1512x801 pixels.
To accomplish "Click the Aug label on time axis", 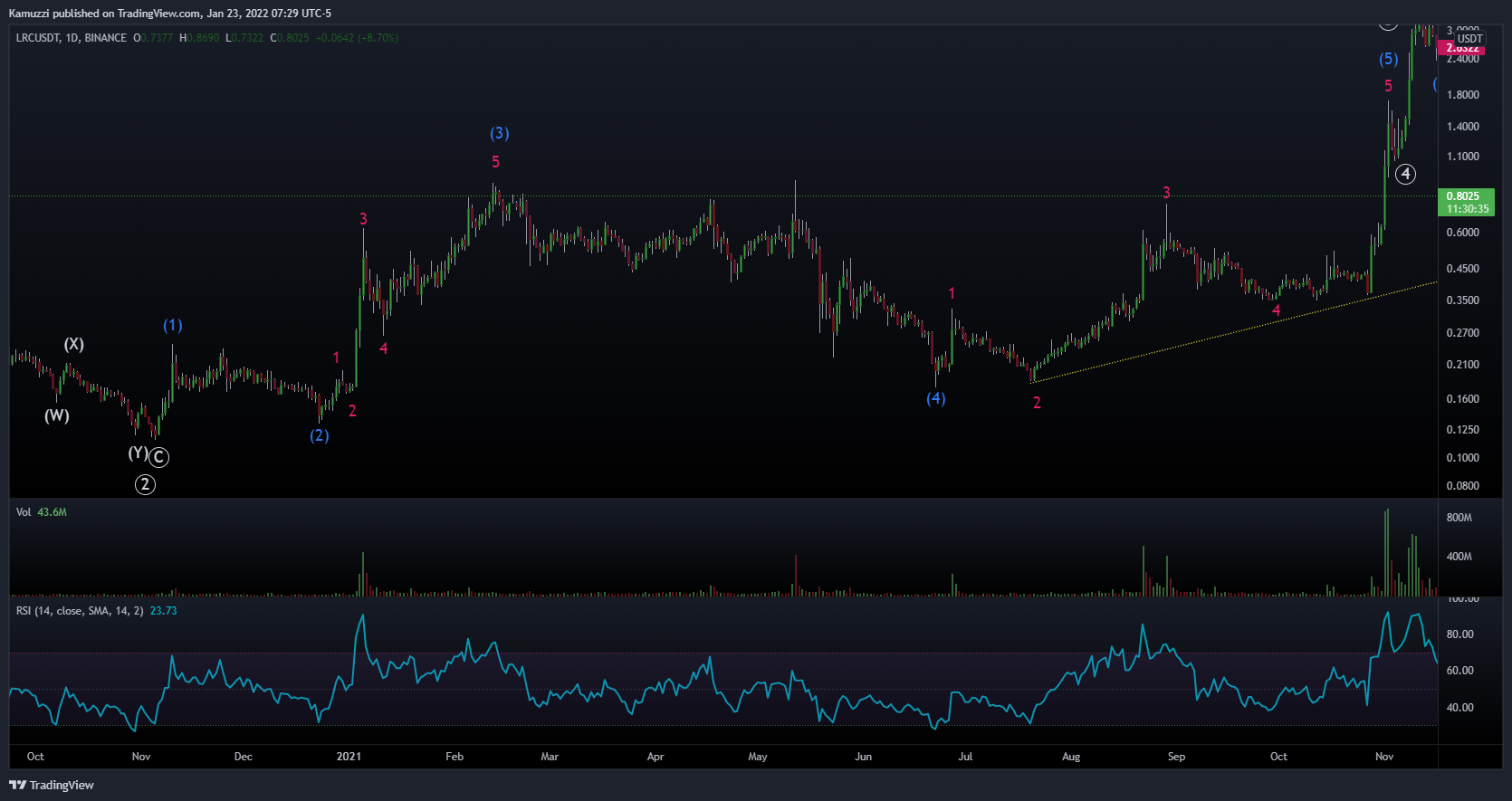I will [1071, 757].
